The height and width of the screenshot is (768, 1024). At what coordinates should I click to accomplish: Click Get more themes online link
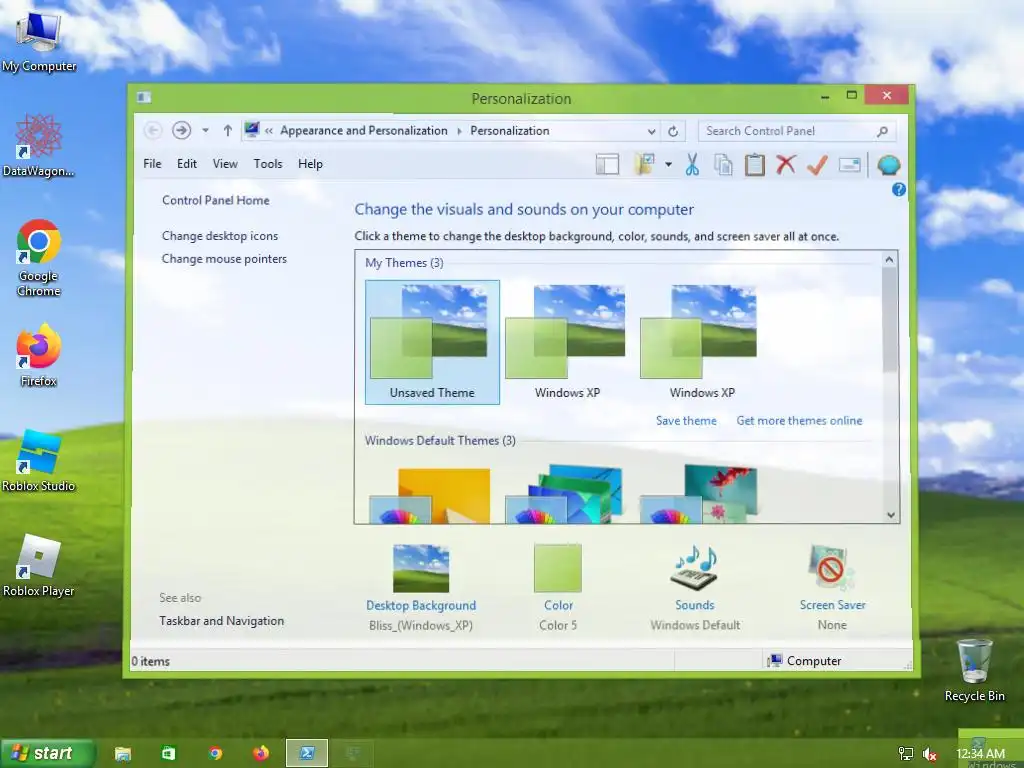pos(799,421)
